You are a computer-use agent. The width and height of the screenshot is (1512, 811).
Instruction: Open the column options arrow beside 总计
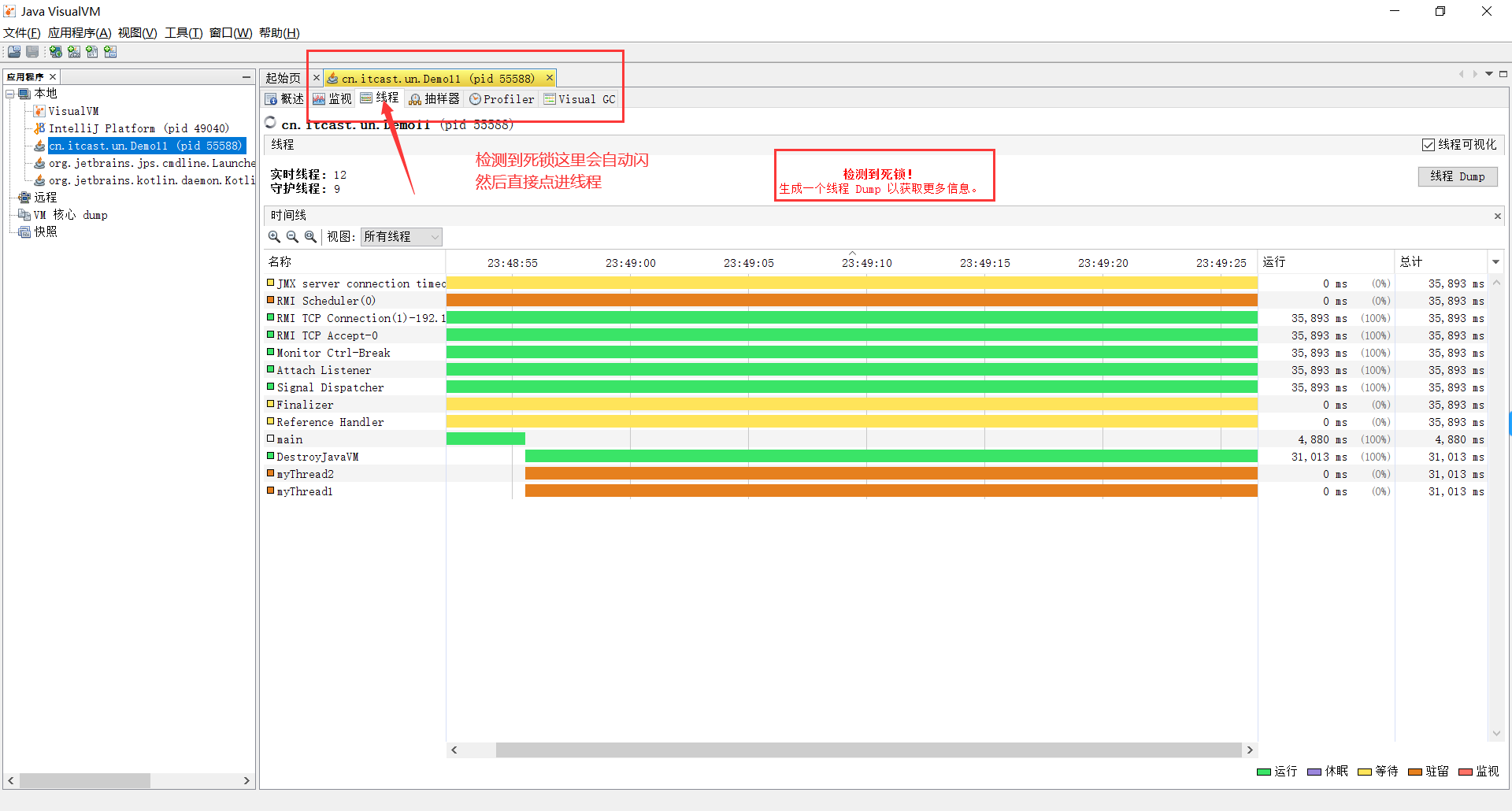[x=1495, y=262]
